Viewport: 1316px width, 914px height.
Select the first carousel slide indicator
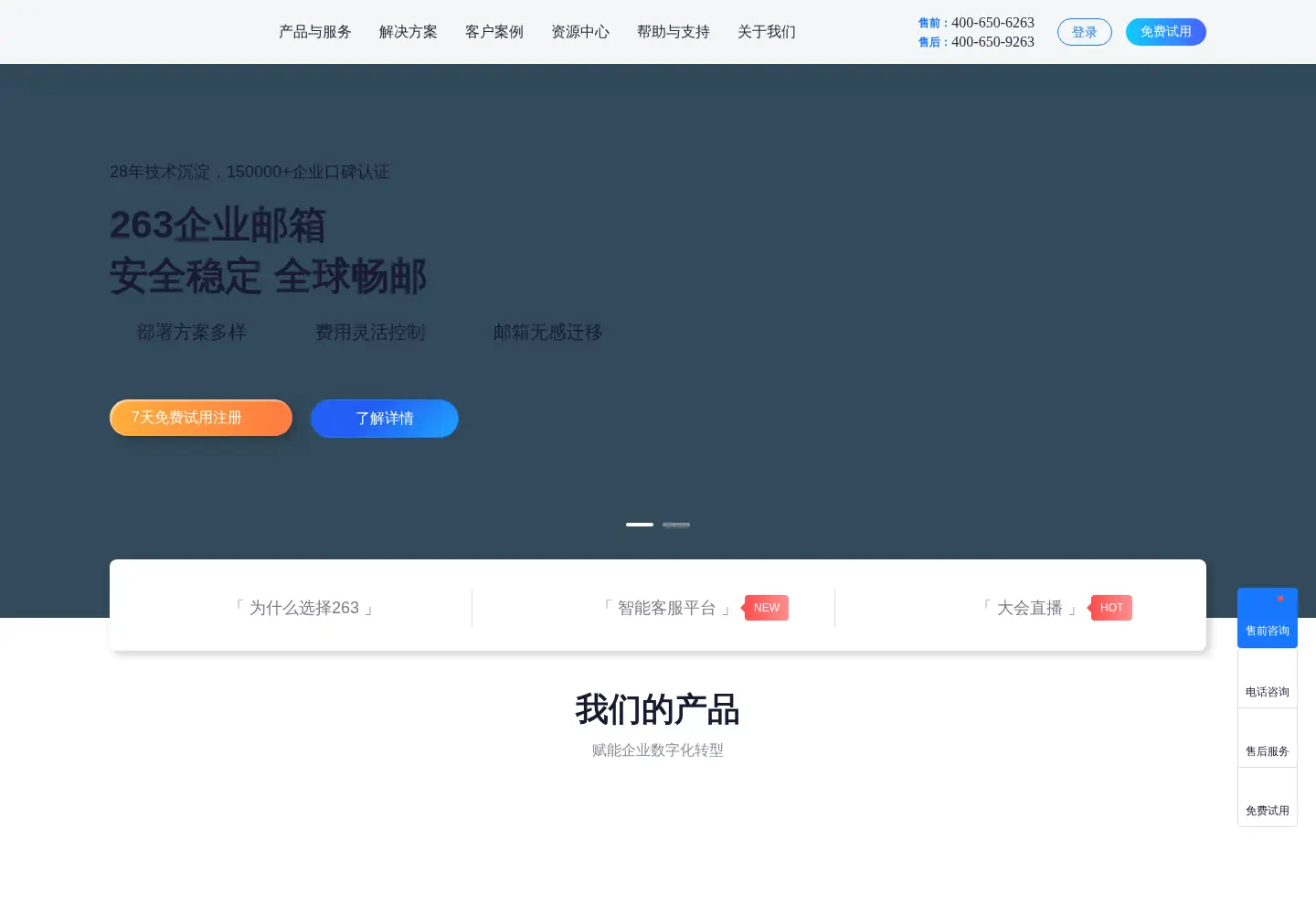[640, 525]
